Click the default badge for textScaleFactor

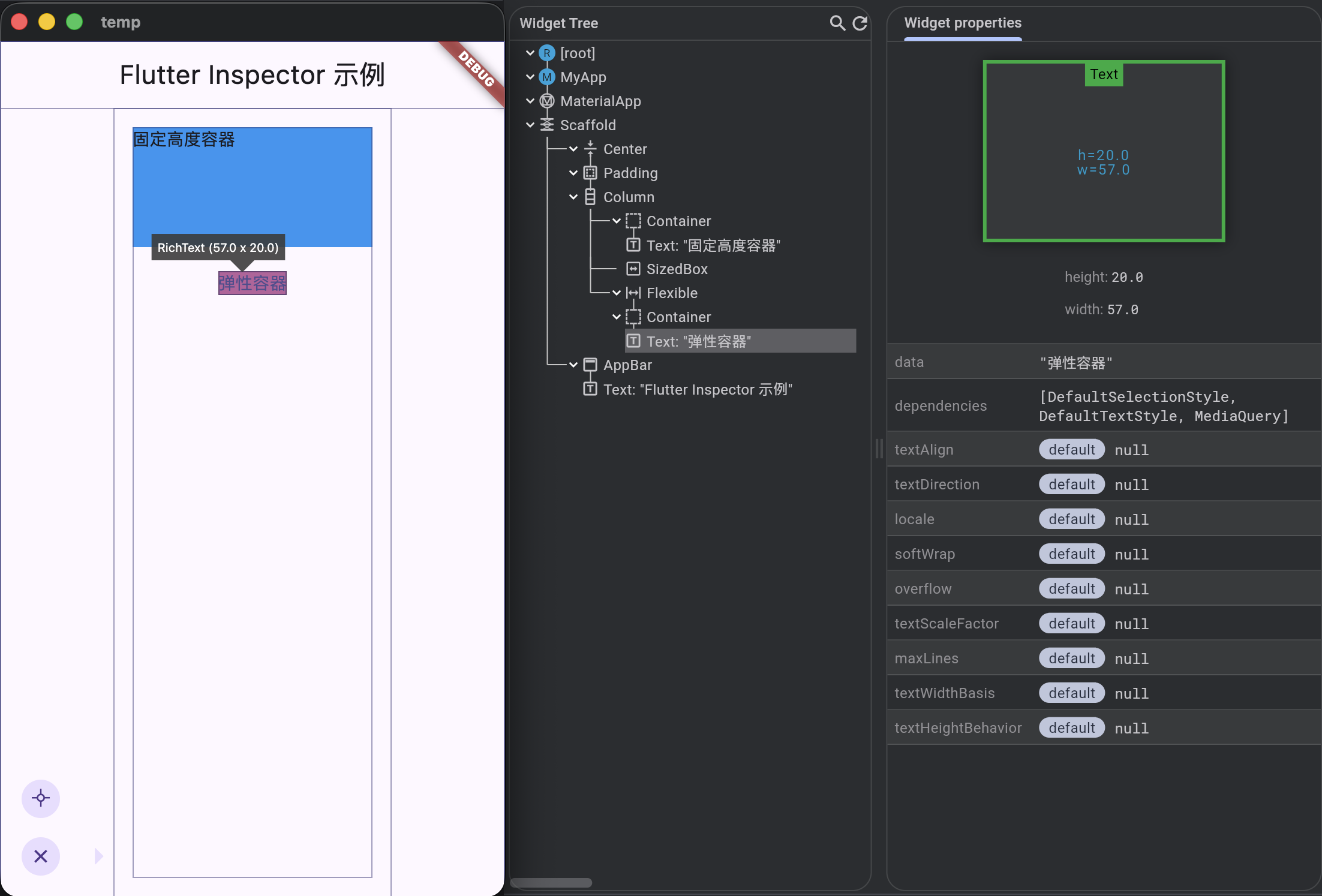(x=1072, y=624)
